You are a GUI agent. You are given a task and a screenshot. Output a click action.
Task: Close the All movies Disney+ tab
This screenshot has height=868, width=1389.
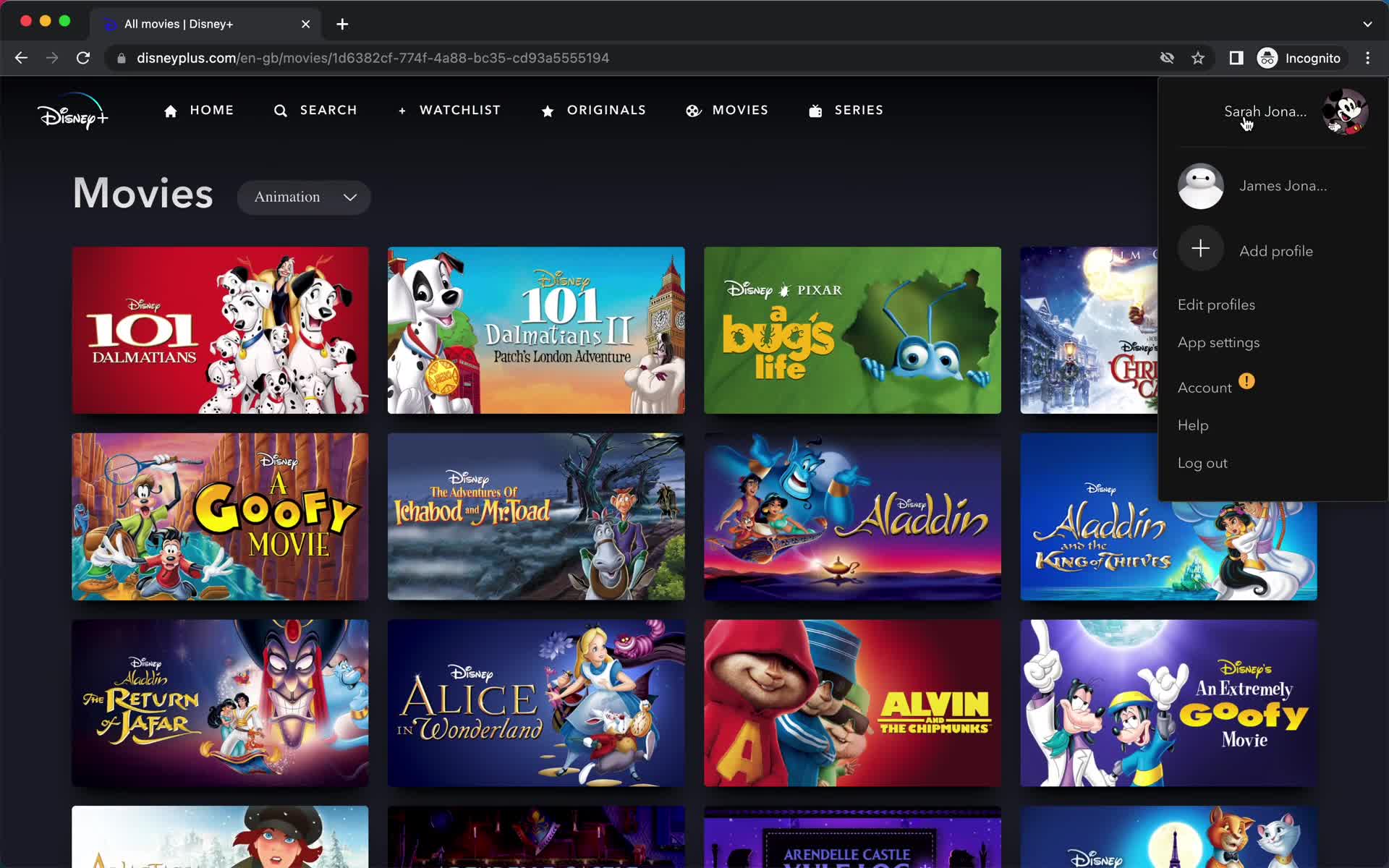(x=306, y=24)
